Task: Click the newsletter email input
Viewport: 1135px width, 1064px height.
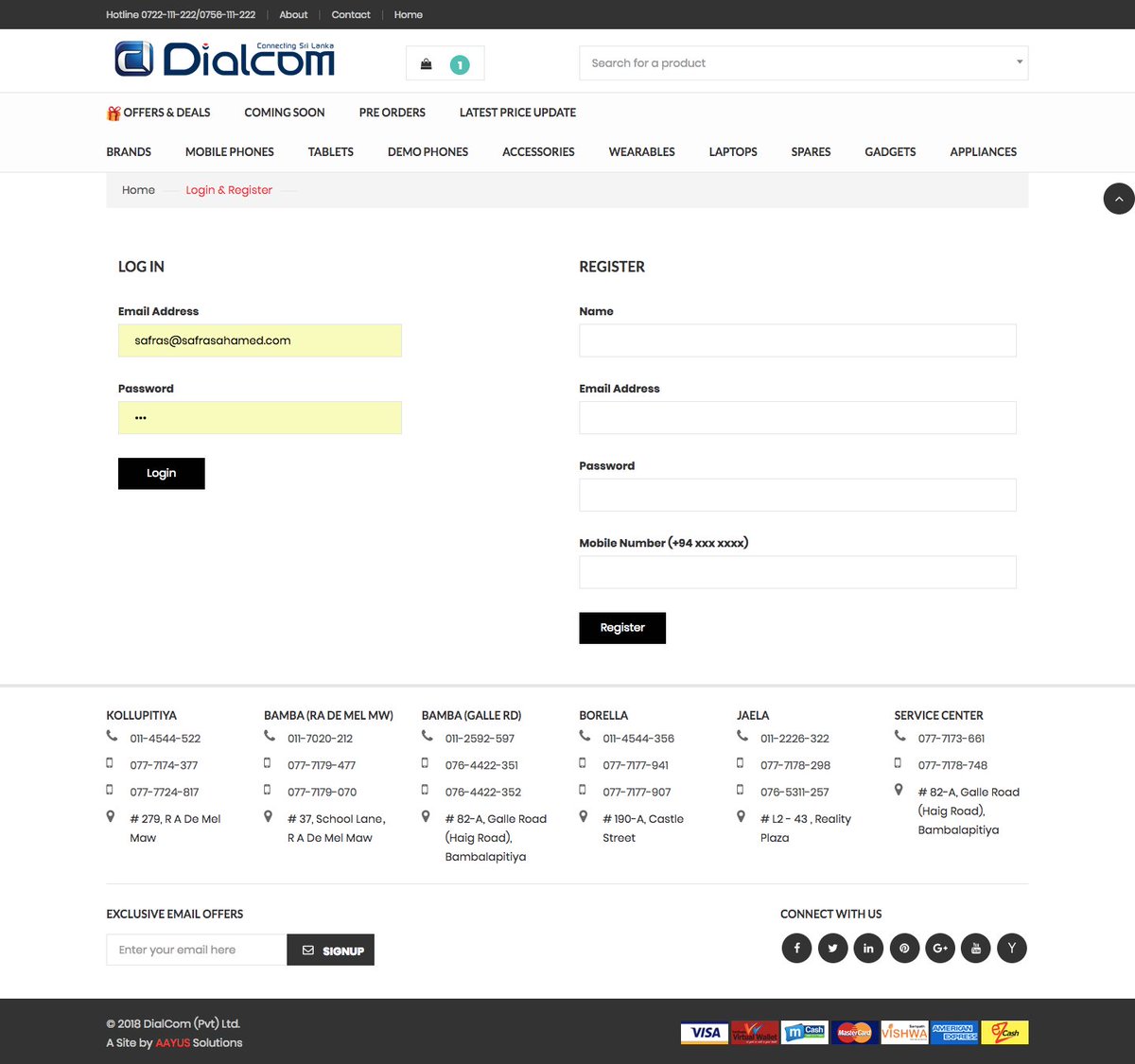Action: 197,950
